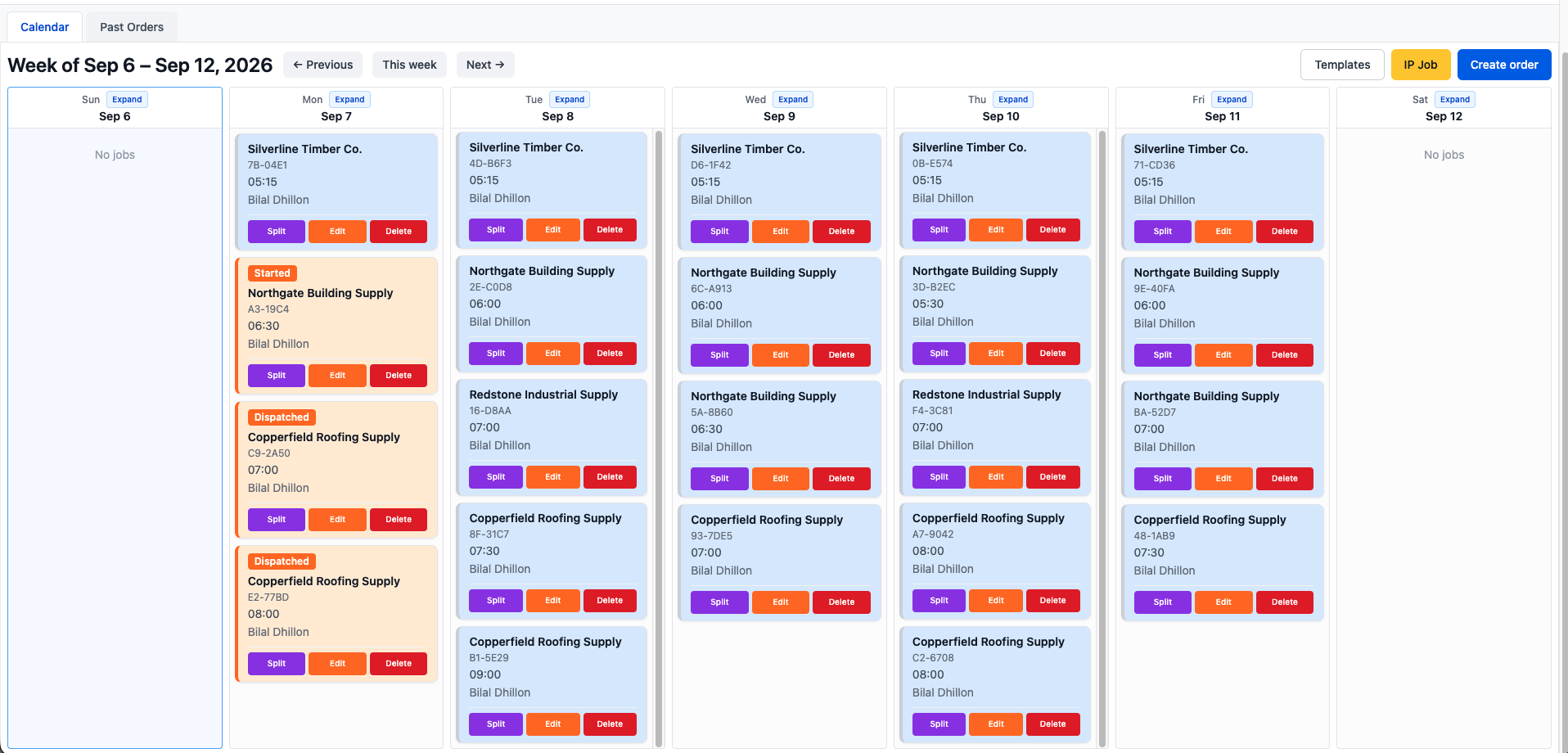Viewport: 1568px width, 753px height.
Task: Delete Northgate order 5A-8B60
Action: pyautogui.click(x=841, y=479)
